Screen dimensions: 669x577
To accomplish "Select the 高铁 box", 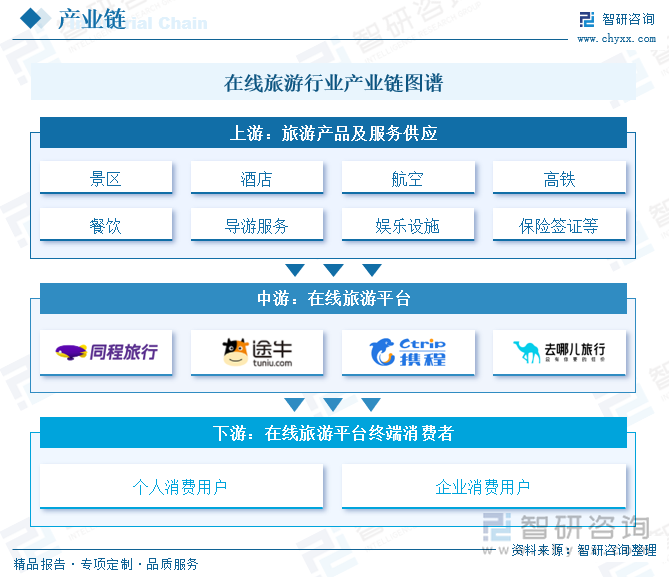I will [559, 178].
